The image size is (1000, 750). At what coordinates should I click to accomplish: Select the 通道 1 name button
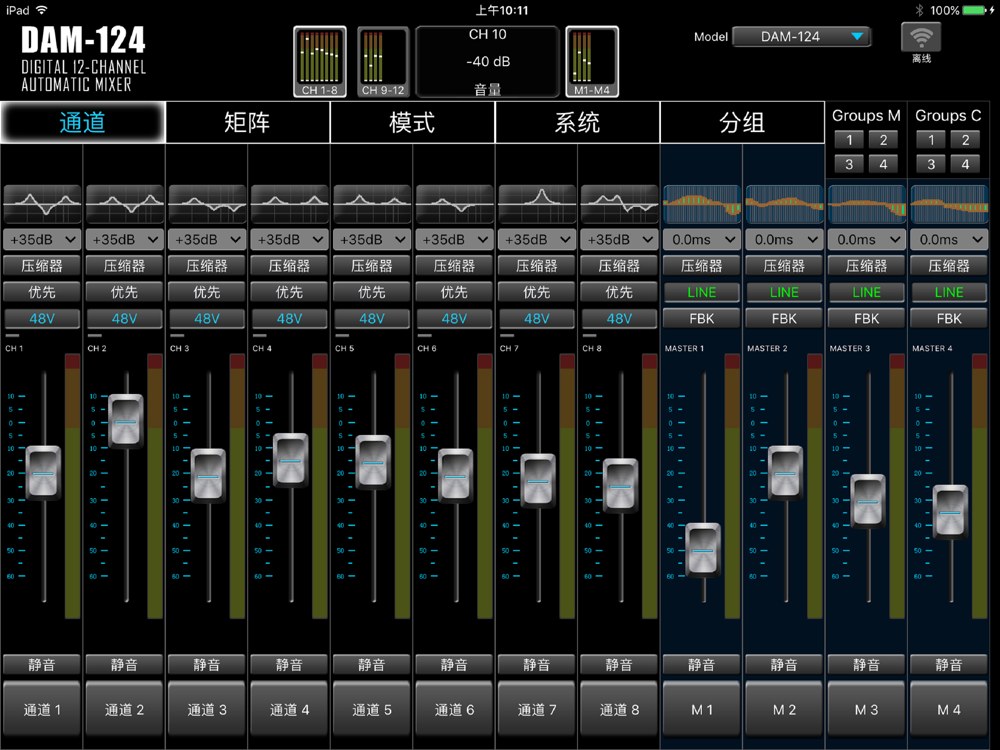click(x=42, y=710)
